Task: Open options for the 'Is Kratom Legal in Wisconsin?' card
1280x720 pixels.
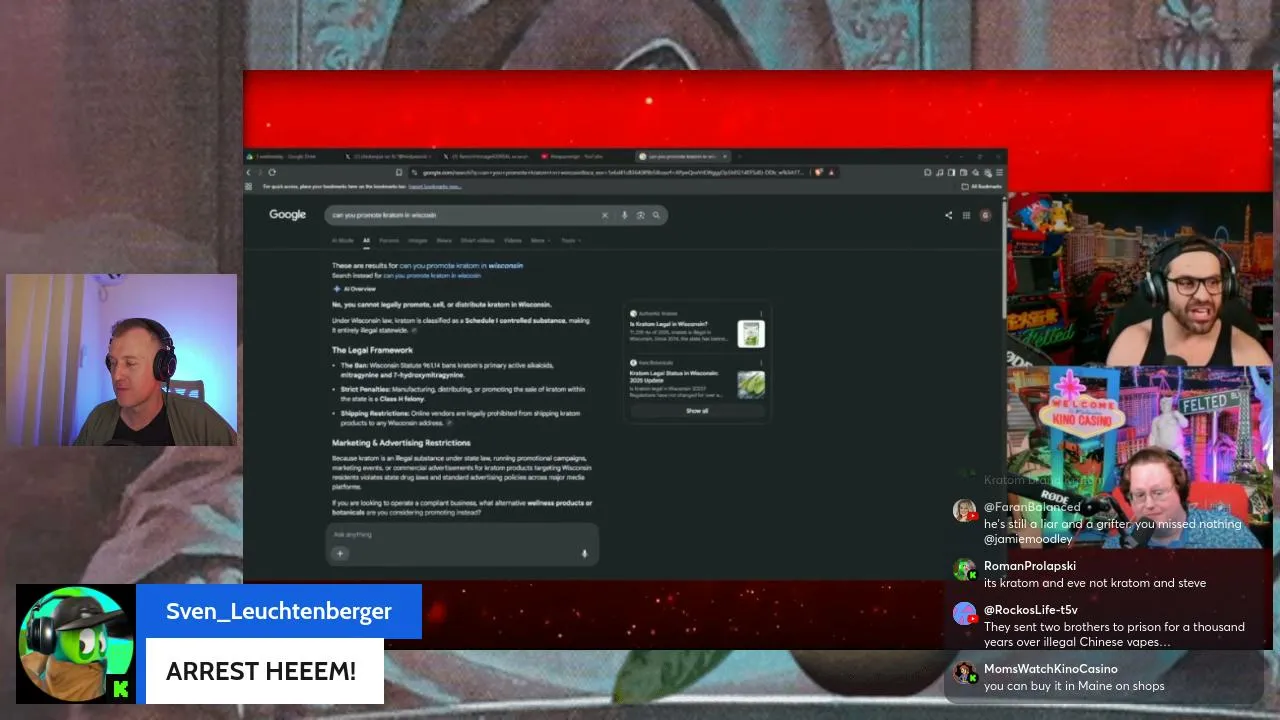Action: pos(760,313)
